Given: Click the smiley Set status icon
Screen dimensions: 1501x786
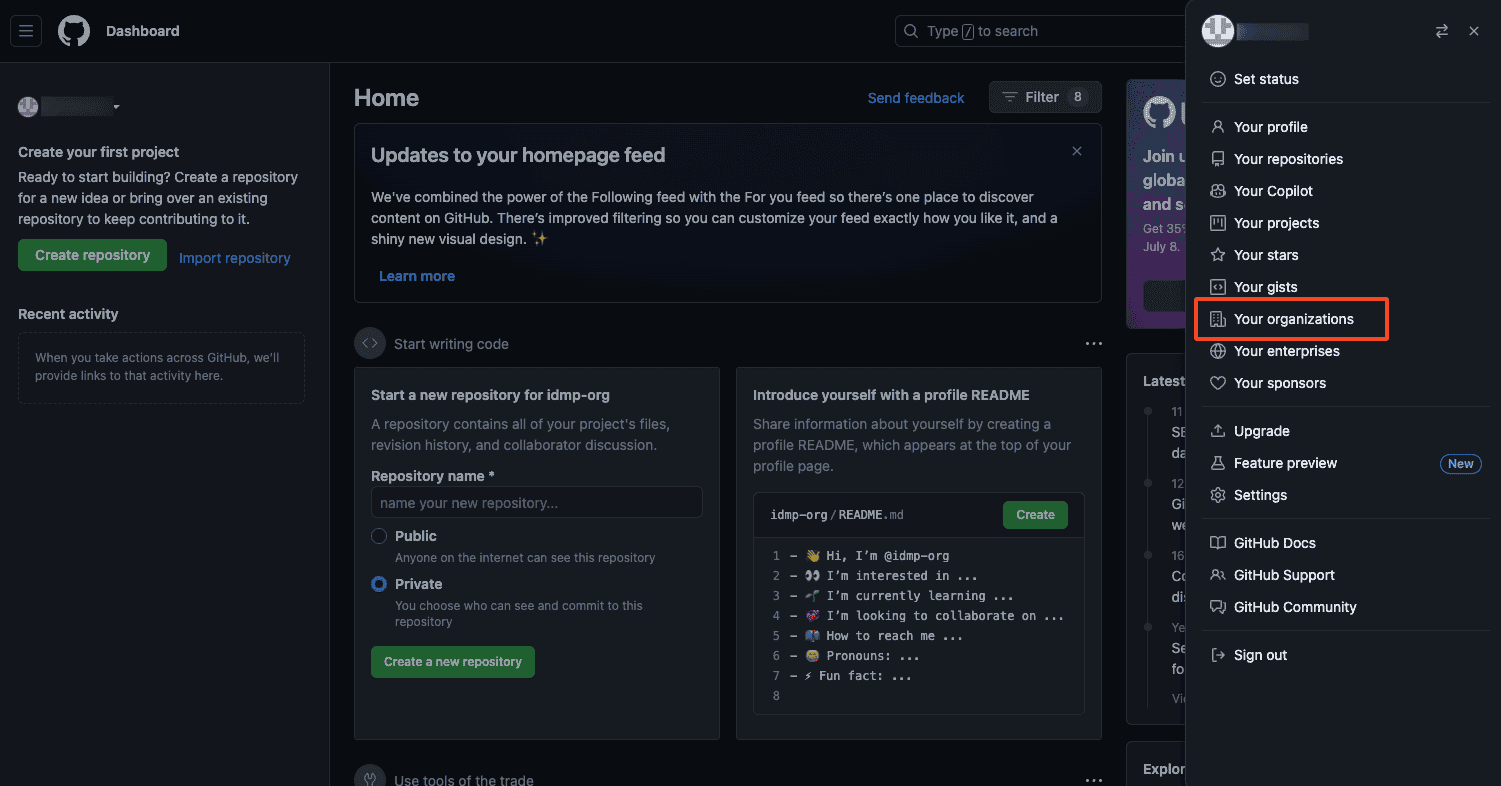Looking at the screenshot, I should [1218, 79].
